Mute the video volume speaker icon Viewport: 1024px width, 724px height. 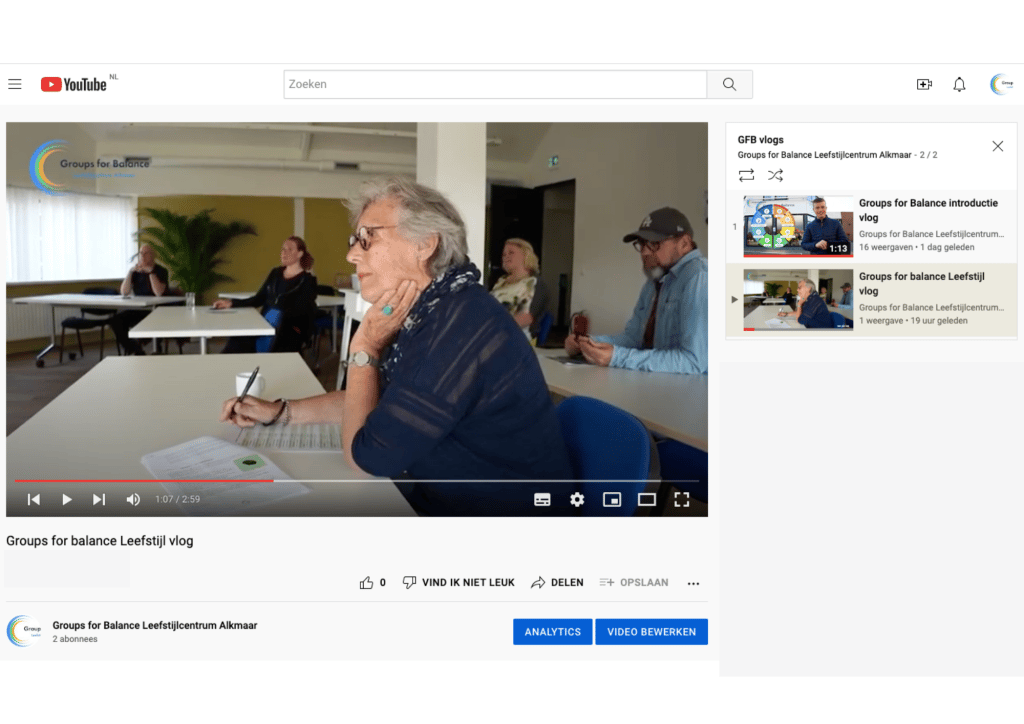133,499
